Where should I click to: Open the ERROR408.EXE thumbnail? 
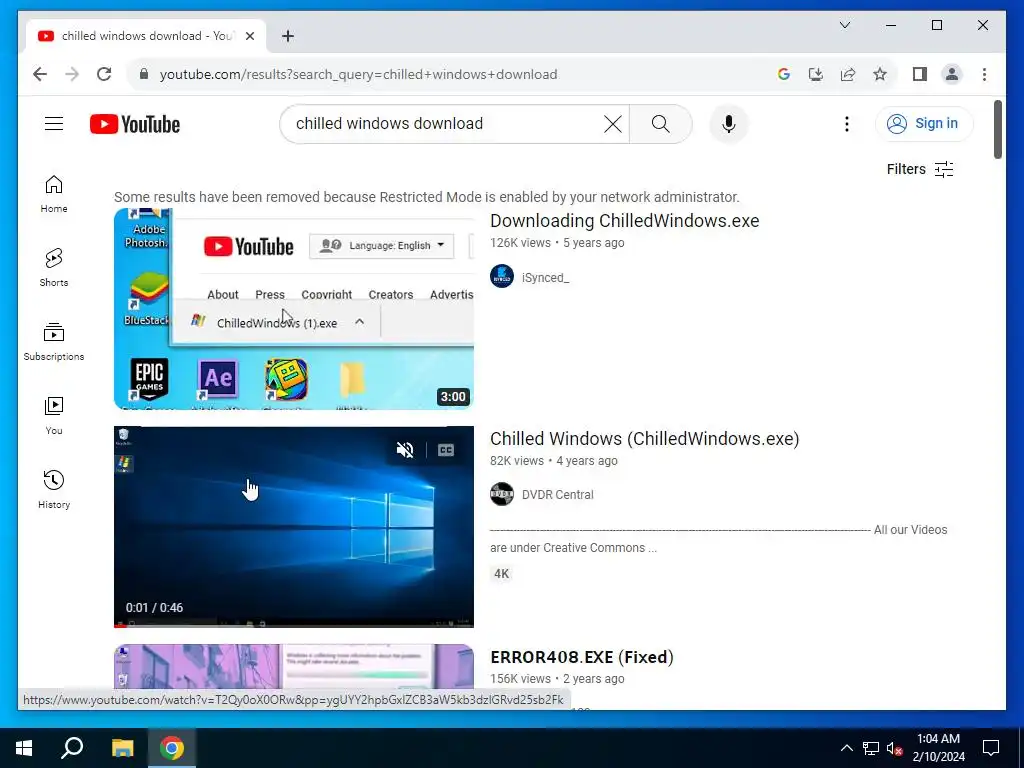point(294,666)
